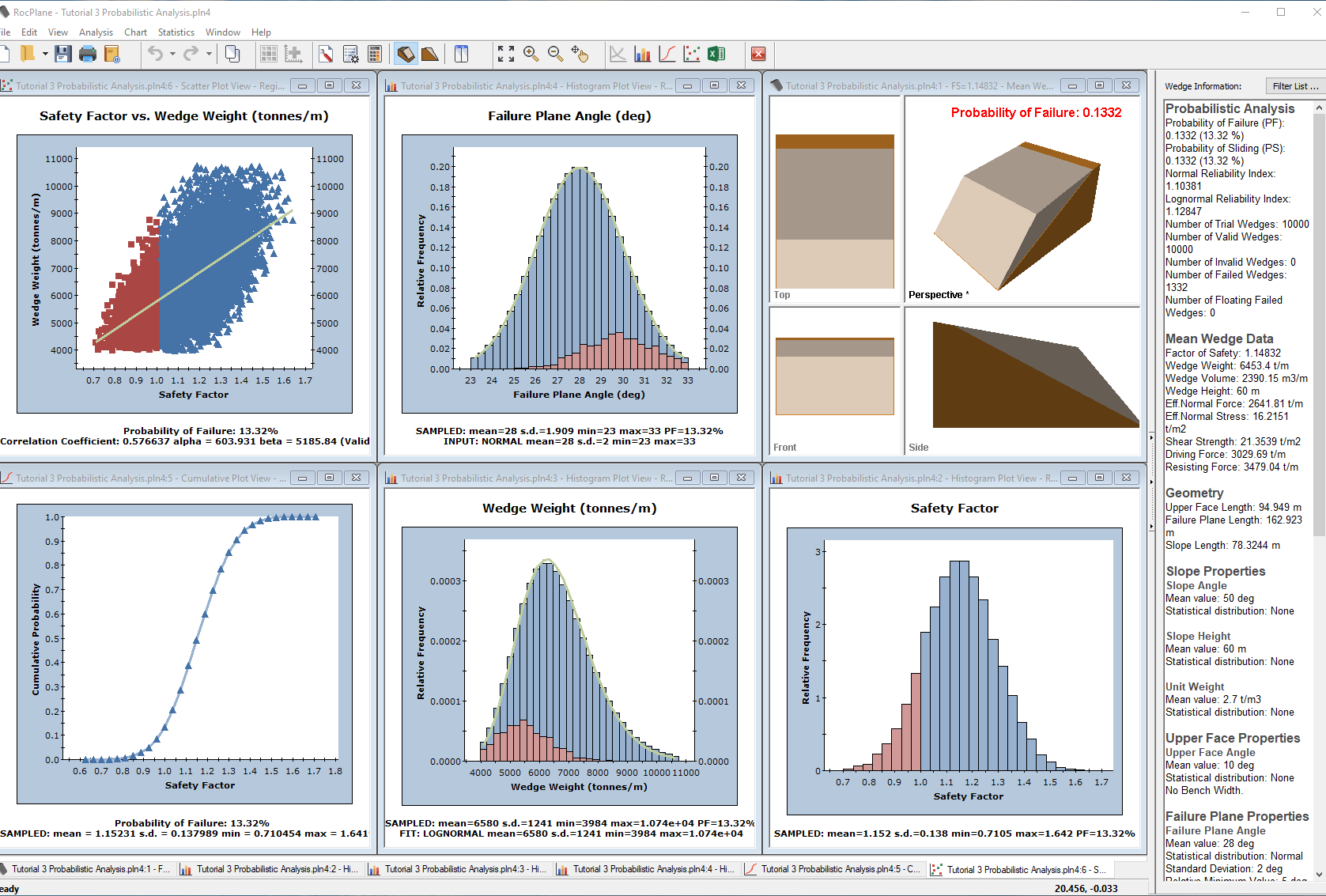This screenshot has height=896, width=1326.
Task: Click the export image file icon
Action: pos(112,54)
